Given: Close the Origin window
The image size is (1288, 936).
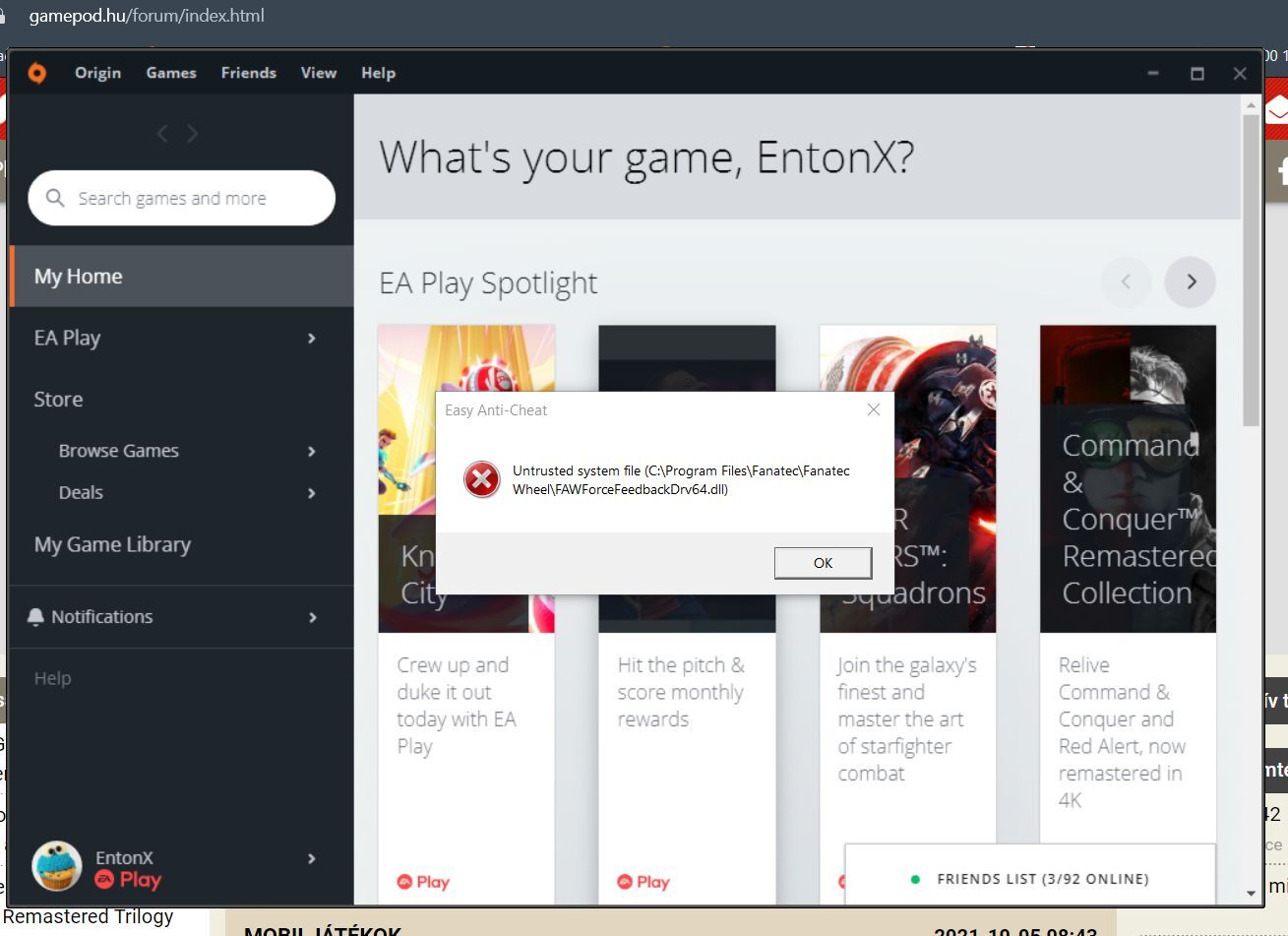Looking at the screenshot, I should click(1240, 73).
